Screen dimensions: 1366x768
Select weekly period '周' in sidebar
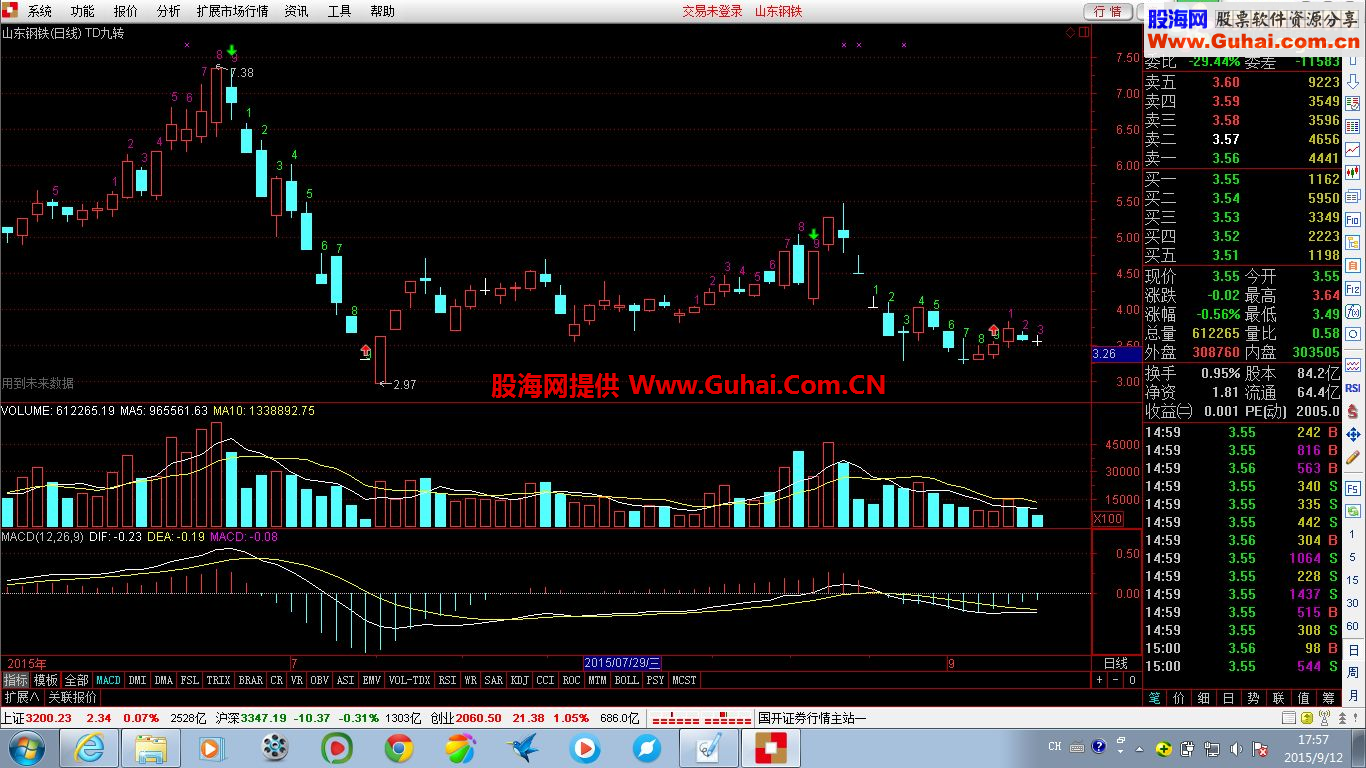click(1352, 671)
